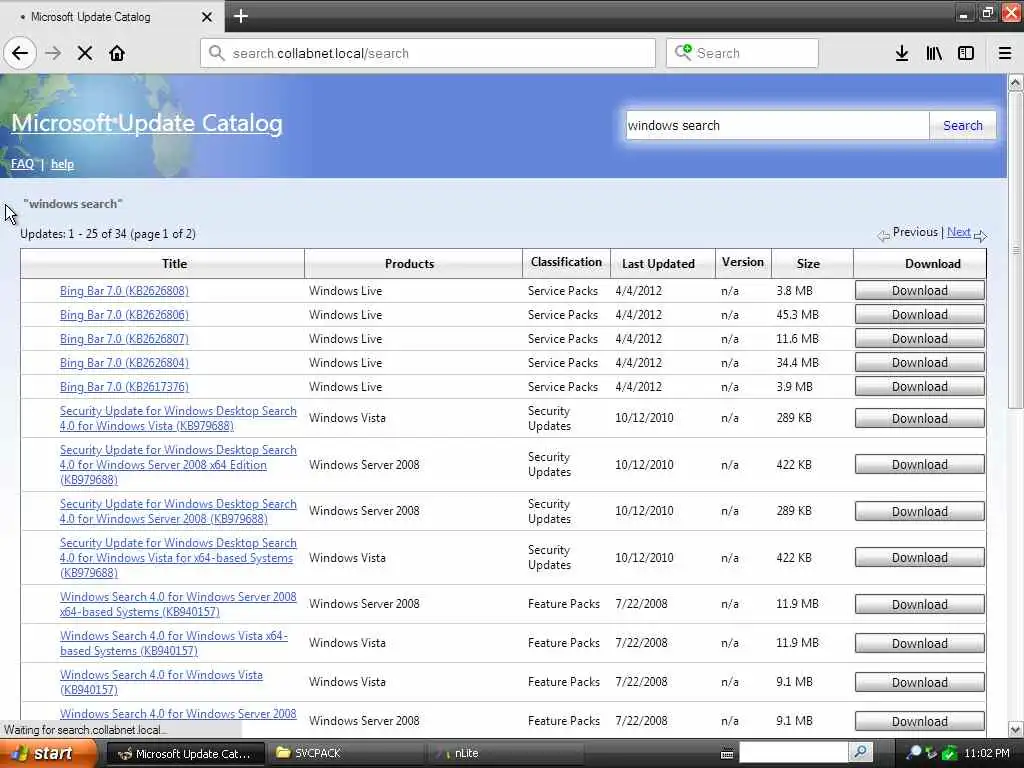Viewport: 1024px width, 768px height.
Task: Open the downloads arrow icon in toolbar
Action: pyautogui.click(x=902, y=53)
